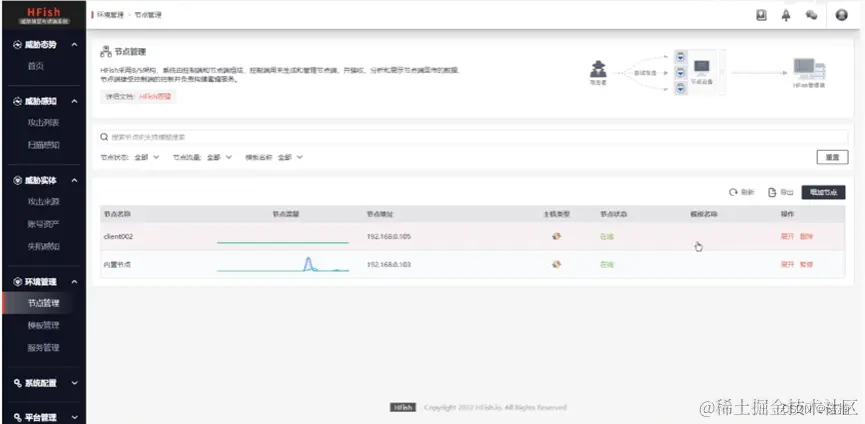The height and width of the screenshot is (424, 865).
Task: Open 扫描感知 in the sidebar
Action: pos(43,145)
